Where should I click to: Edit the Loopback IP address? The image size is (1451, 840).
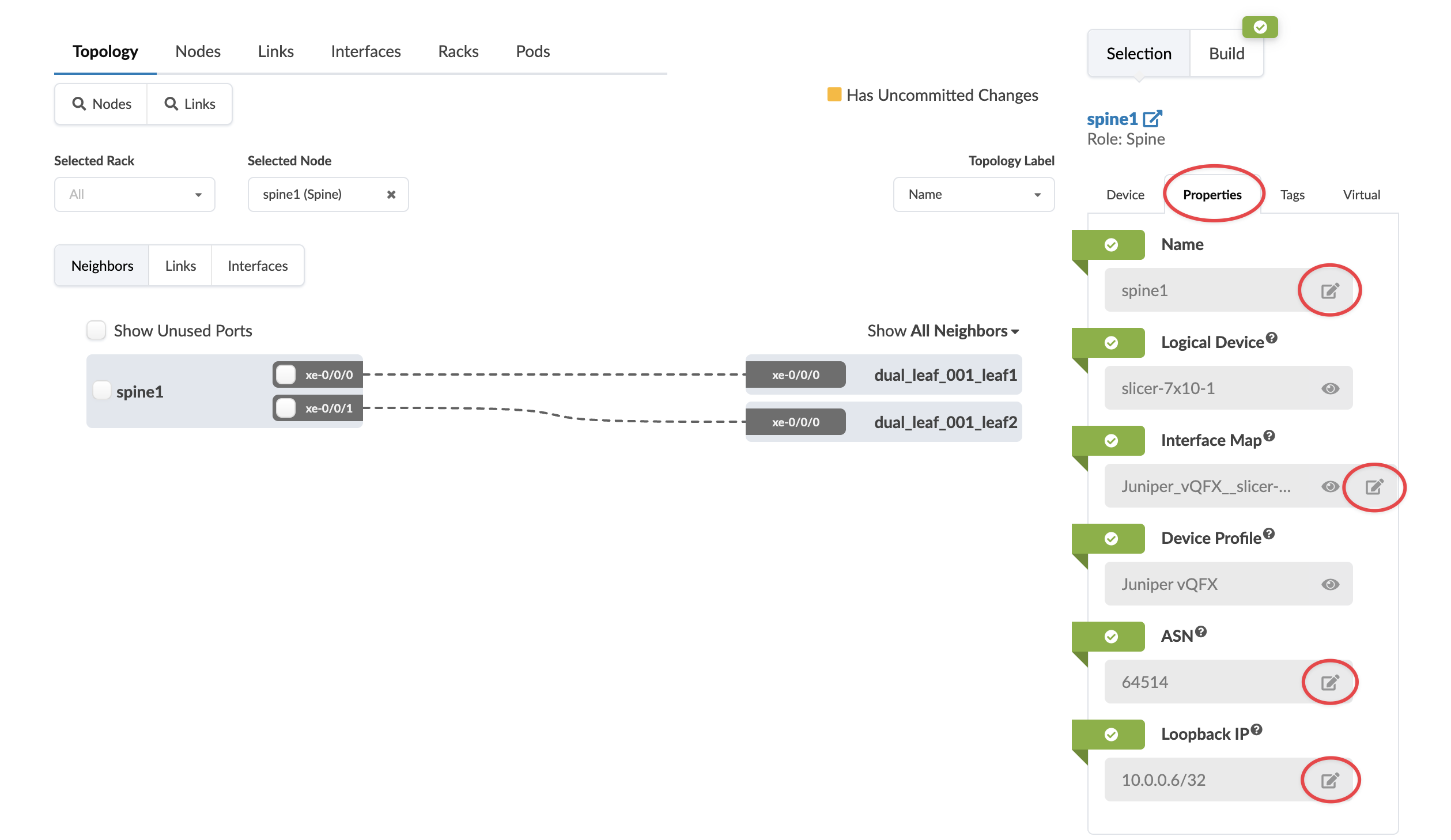[1329, 781]
